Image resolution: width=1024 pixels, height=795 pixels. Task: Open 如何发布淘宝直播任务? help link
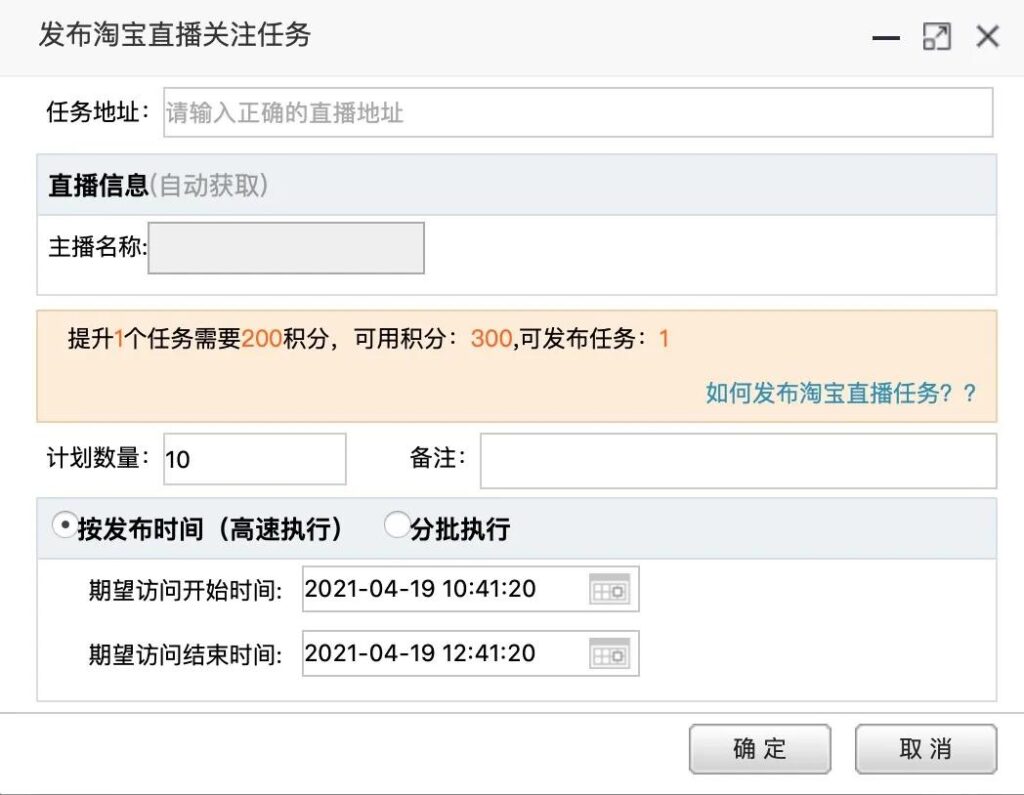tap(841, 393)
